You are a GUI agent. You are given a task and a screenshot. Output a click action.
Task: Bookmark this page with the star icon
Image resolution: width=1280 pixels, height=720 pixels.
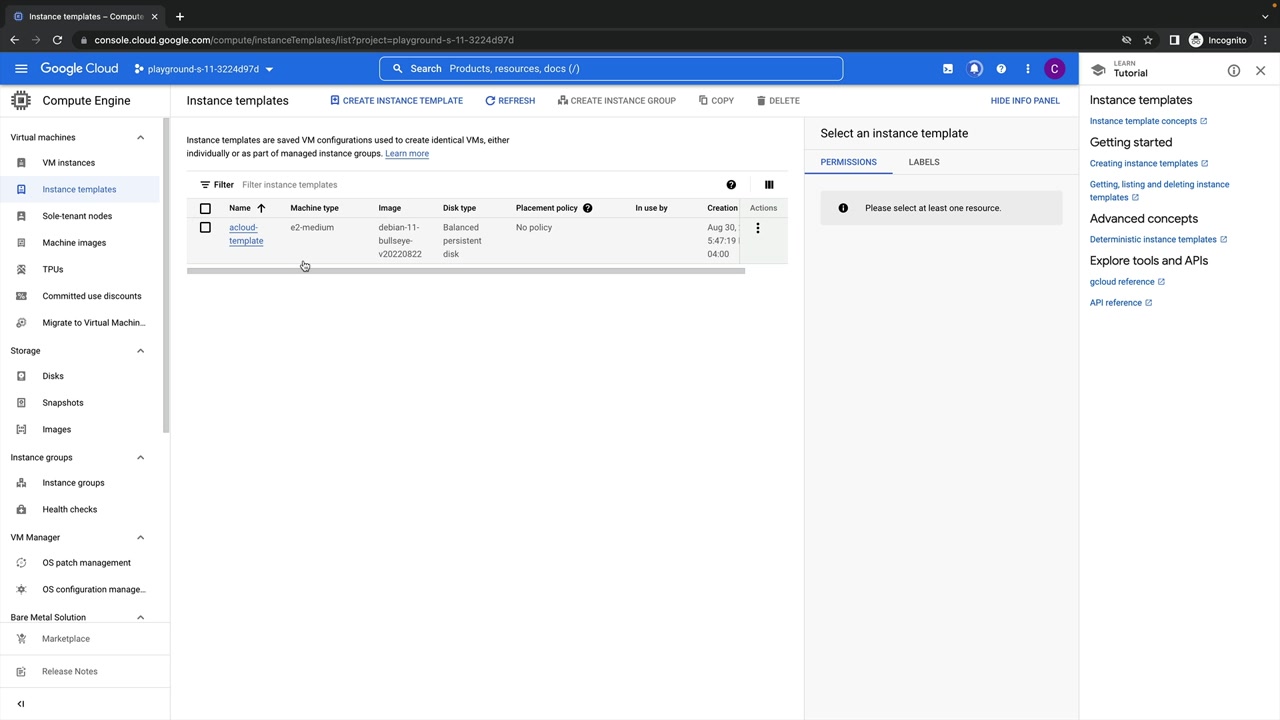tap(1148, 40)
